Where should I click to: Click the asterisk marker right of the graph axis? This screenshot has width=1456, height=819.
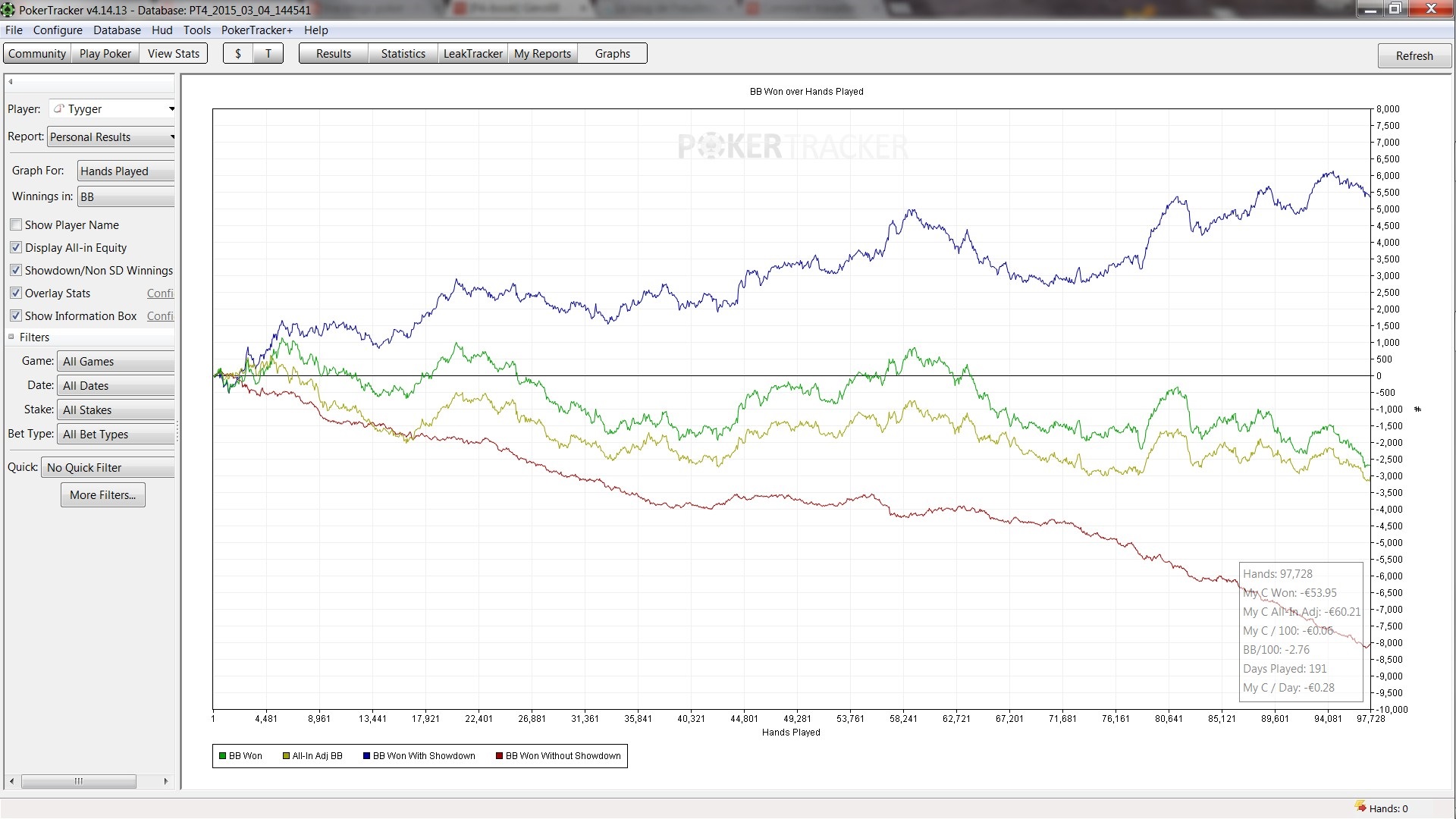(1417, 409)
